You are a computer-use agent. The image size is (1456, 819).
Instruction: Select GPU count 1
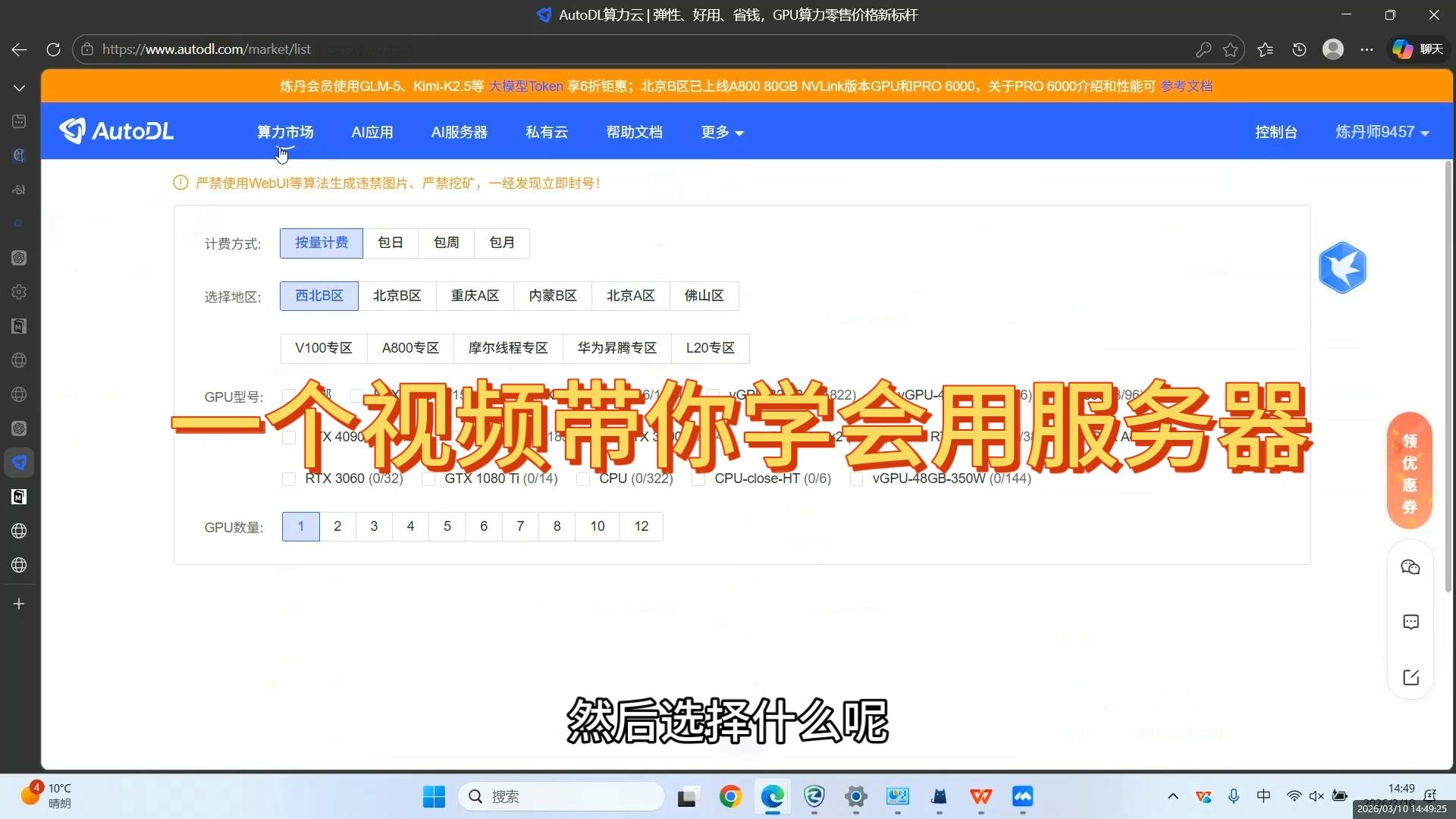[301, 526]
